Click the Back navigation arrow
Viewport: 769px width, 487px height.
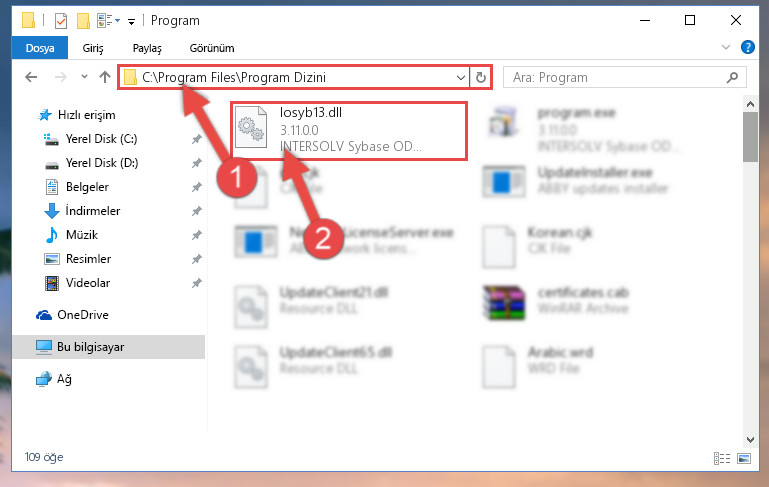pyautogui.click(x=31, y=77)
